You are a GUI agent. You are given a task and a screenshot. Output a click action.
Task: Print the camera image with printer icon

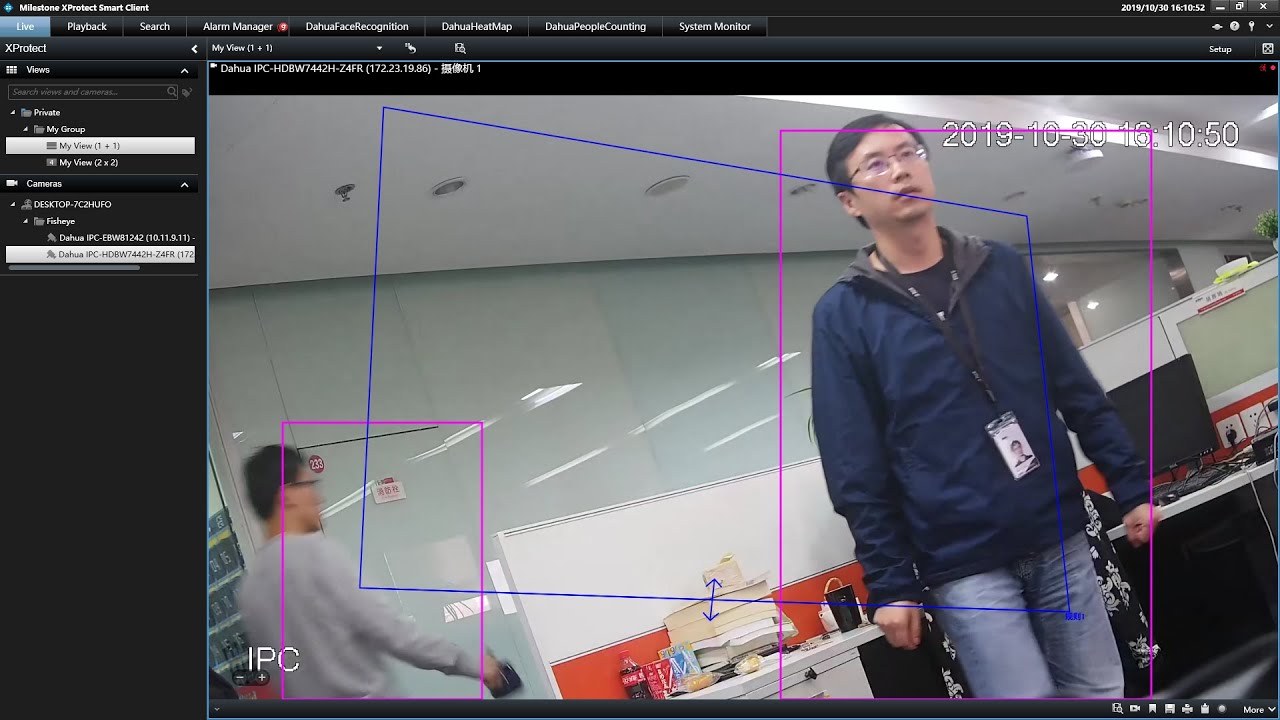pyautogui.click(x=1187, y=709)
